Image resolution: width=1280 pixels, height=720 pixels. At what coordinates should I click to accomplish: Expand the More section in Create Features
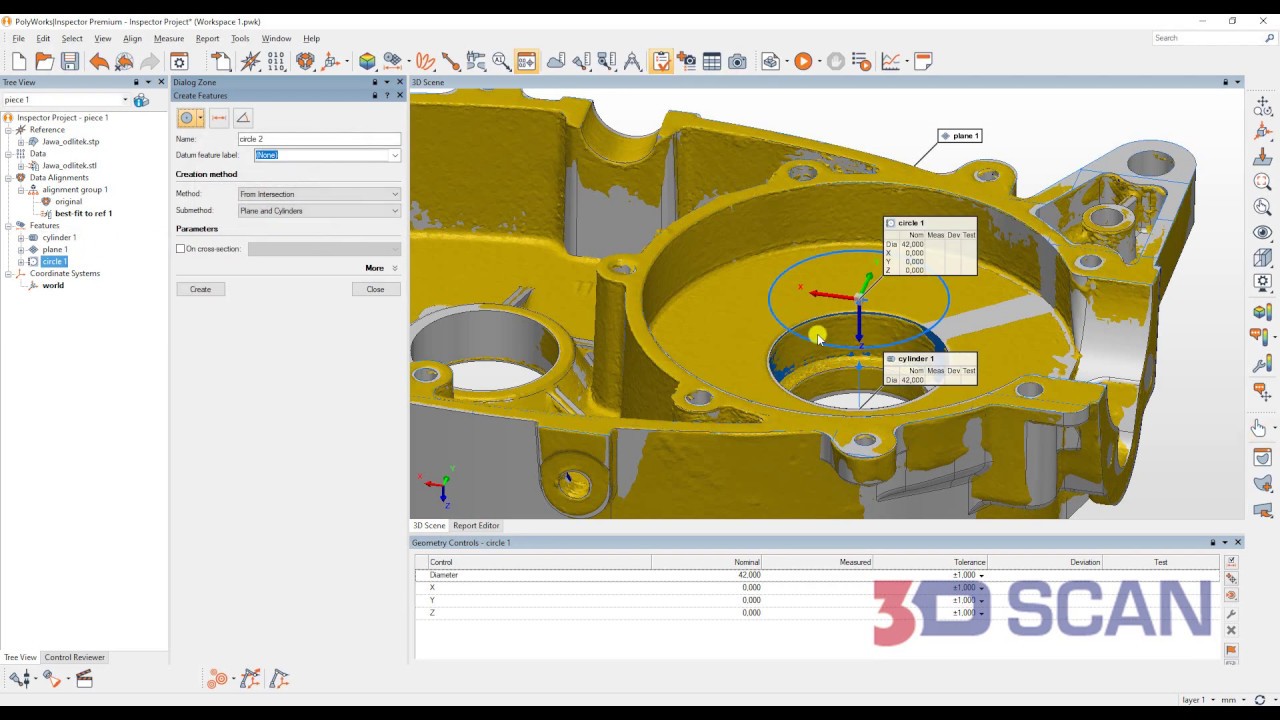pyautogui.click(x=375, y=268)
